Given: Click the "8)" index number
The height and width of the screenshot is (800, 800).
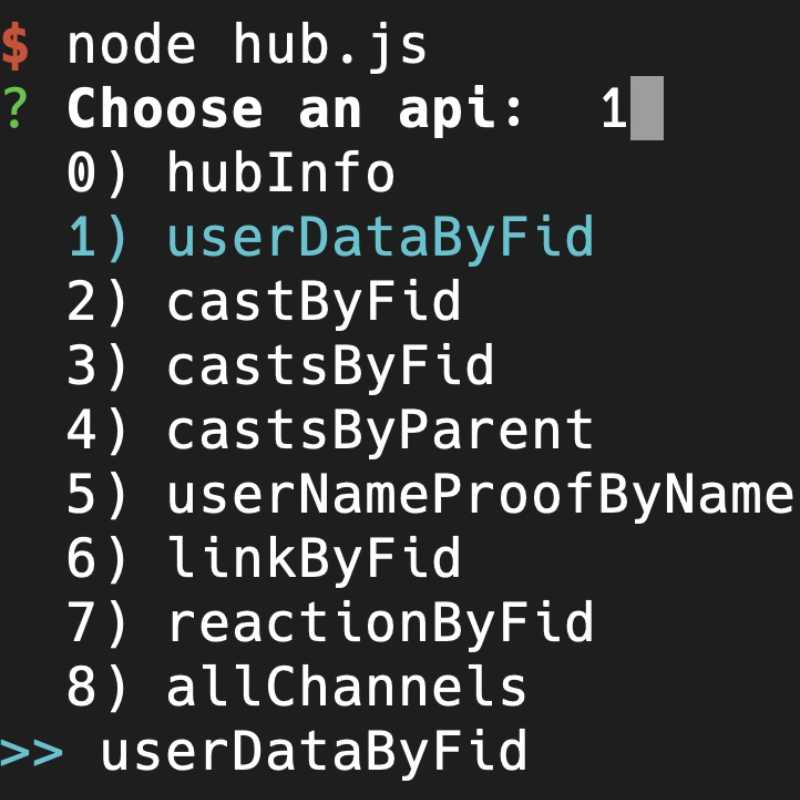Looking at the screenshot, I should click(x=99, y=687).
